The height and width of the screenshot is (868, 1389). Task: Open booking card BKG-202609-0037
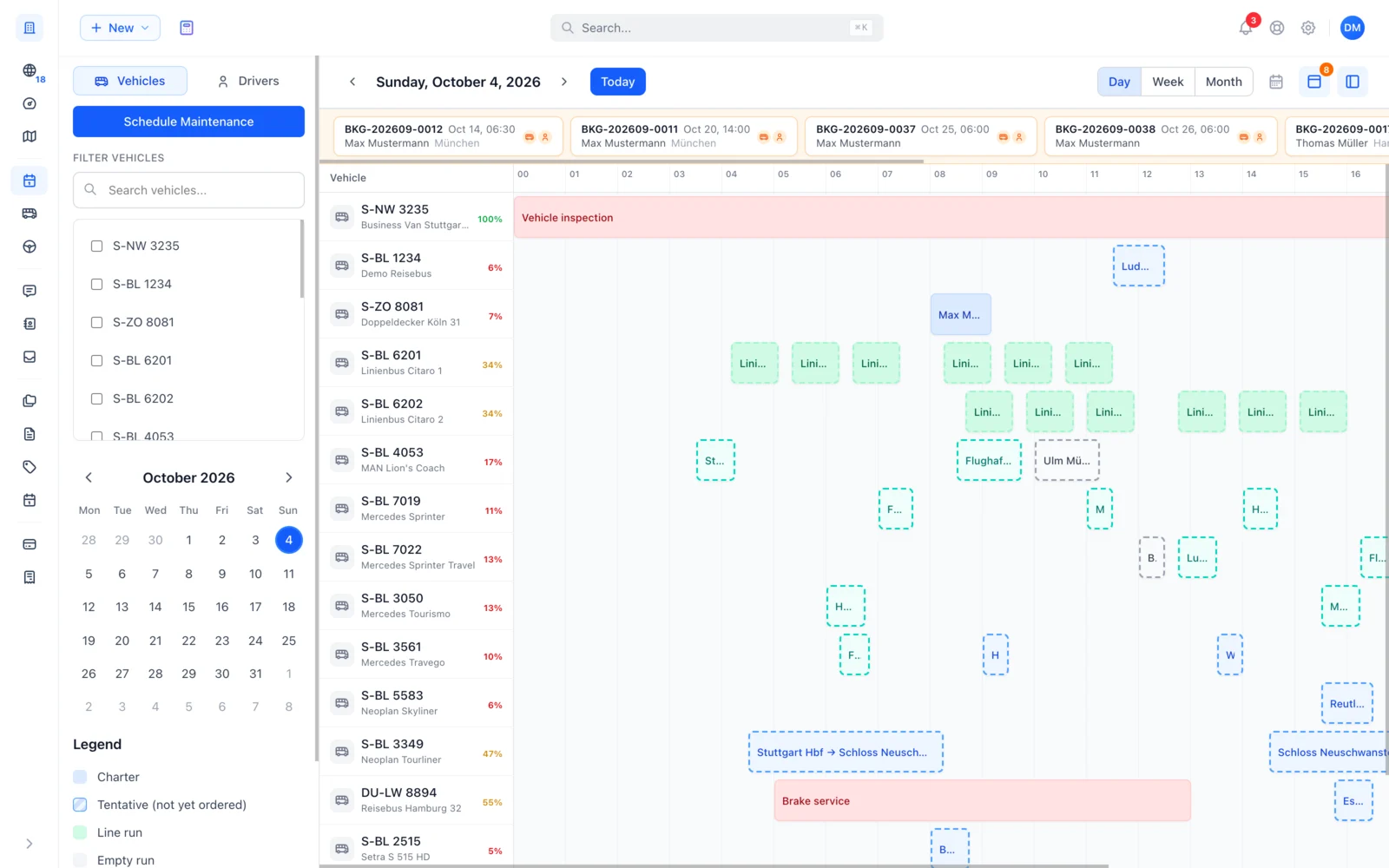click(x=921, y=136)
